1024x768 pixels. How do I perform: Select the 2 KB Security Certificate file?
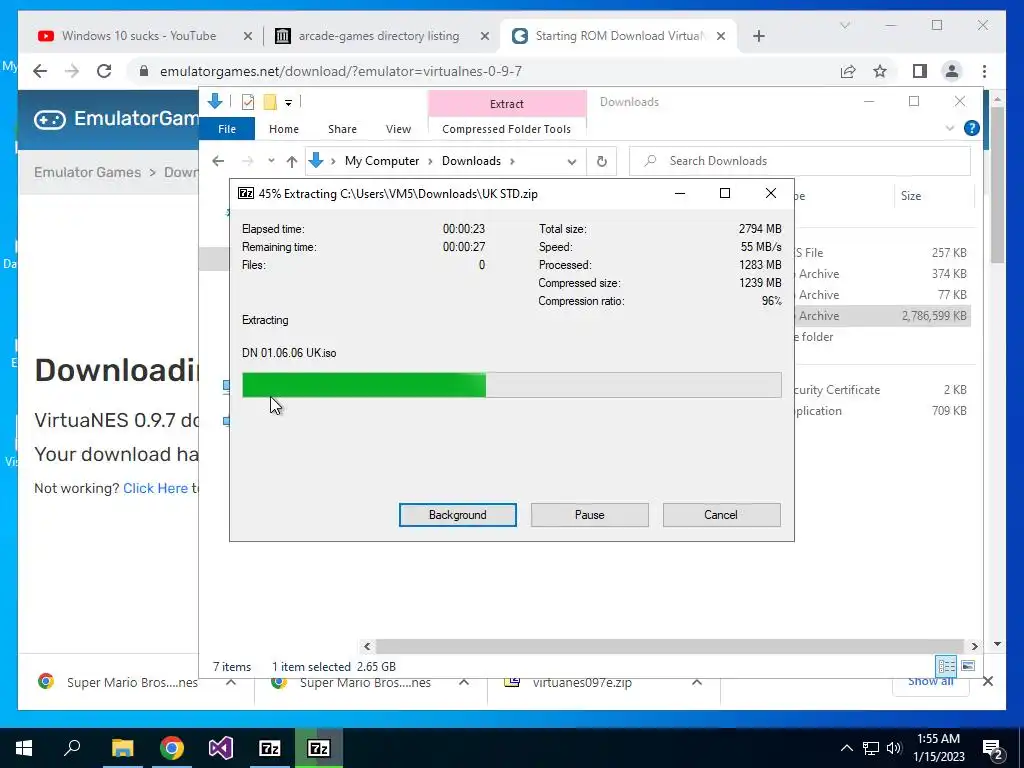[x=882, y=390]
